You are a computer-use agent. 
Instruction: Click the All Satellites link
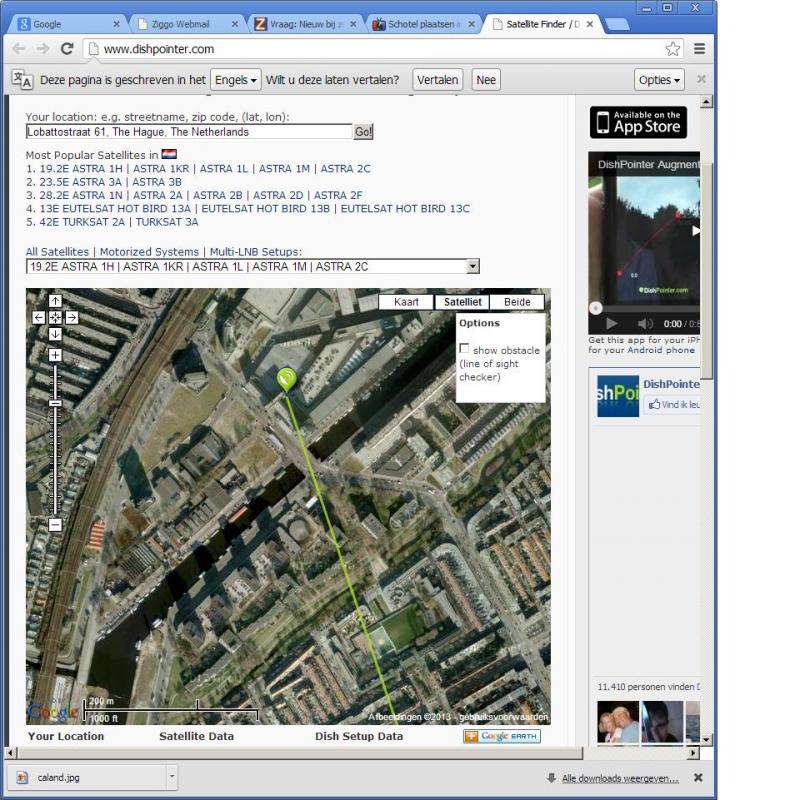pos(57,252)
